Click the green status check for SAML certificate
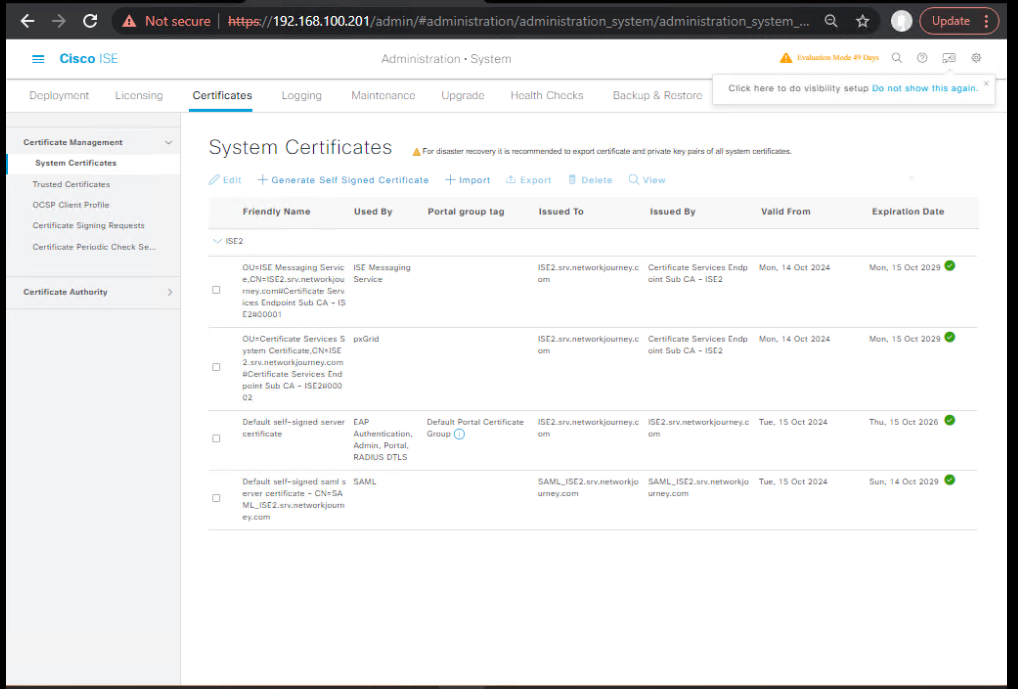Image resolution: width=1018 pixels, height=689 pixels. pos(950,480)
